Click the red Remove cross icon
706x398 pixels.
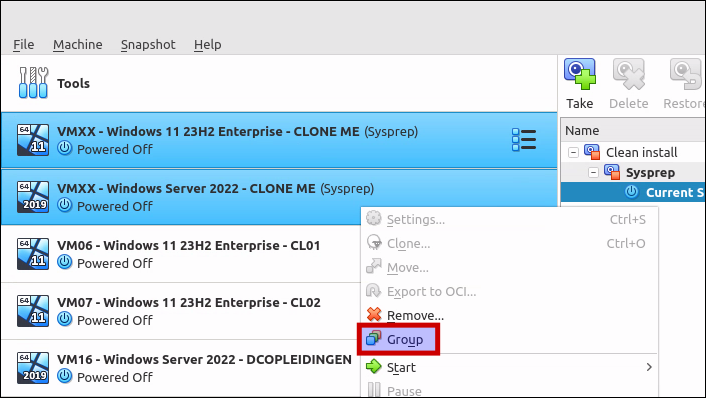[x=374, y=315]
